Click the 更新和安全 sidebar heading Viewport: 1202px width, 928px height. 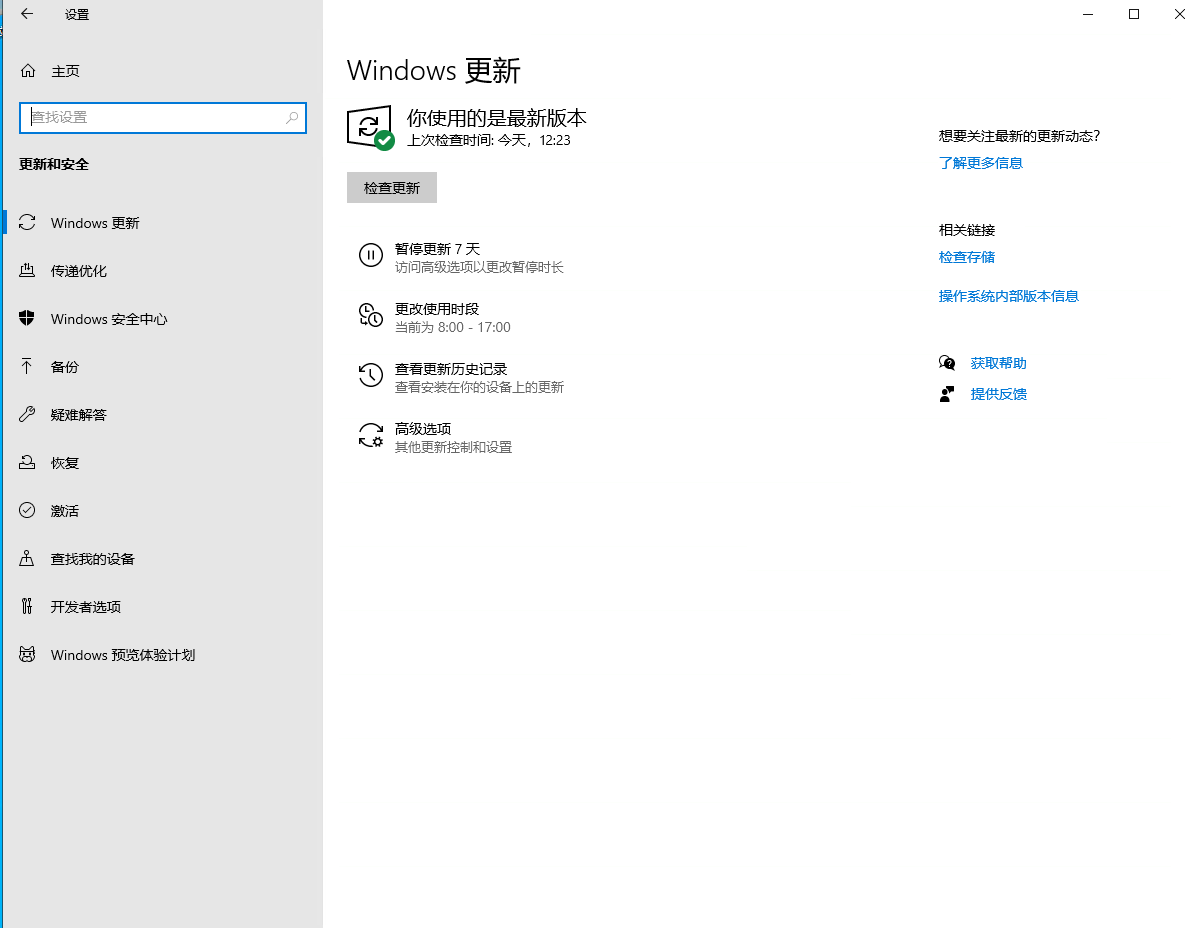(x=54, y=164)
